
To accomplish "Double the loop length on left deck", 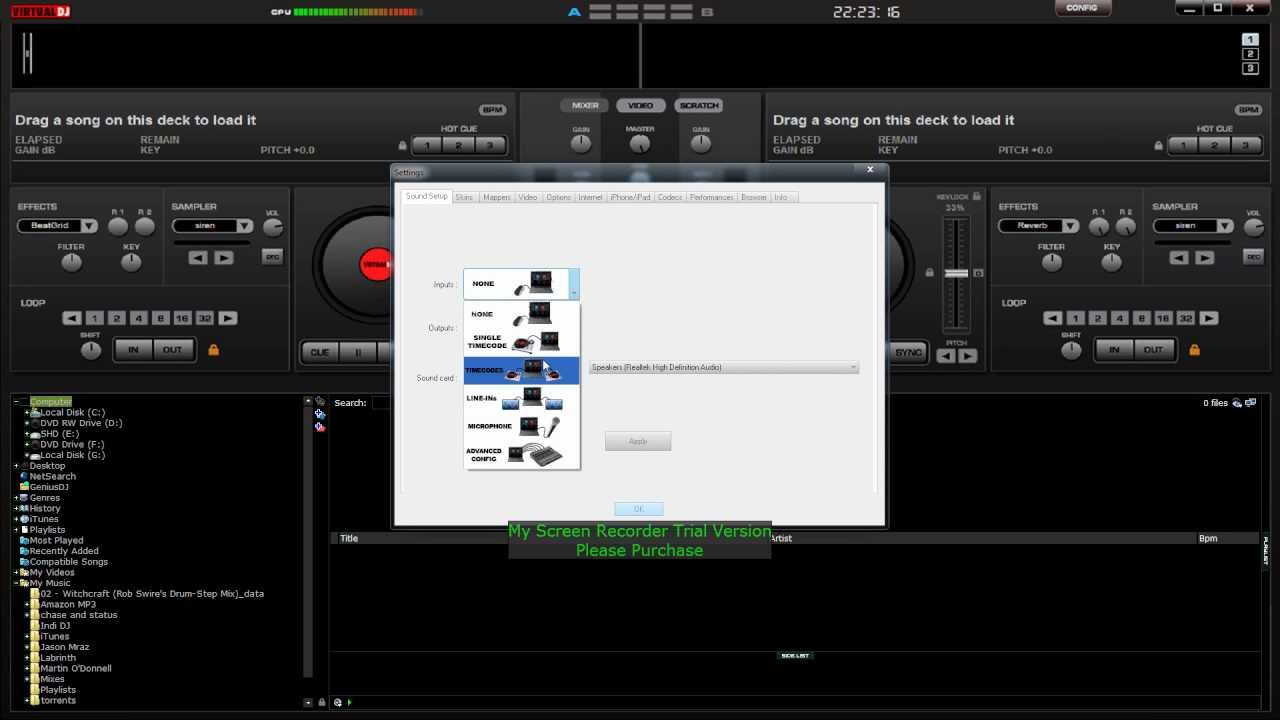I will [228, 318].
